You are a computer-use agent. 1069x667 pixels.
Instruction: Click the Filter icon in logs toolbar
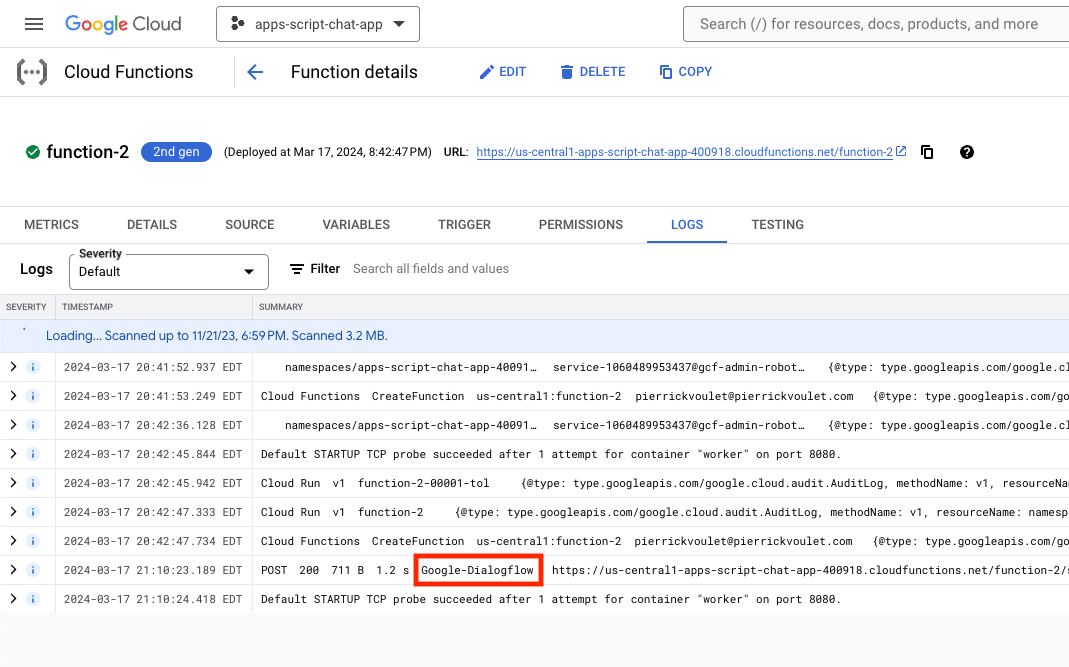tap(297, 269)
